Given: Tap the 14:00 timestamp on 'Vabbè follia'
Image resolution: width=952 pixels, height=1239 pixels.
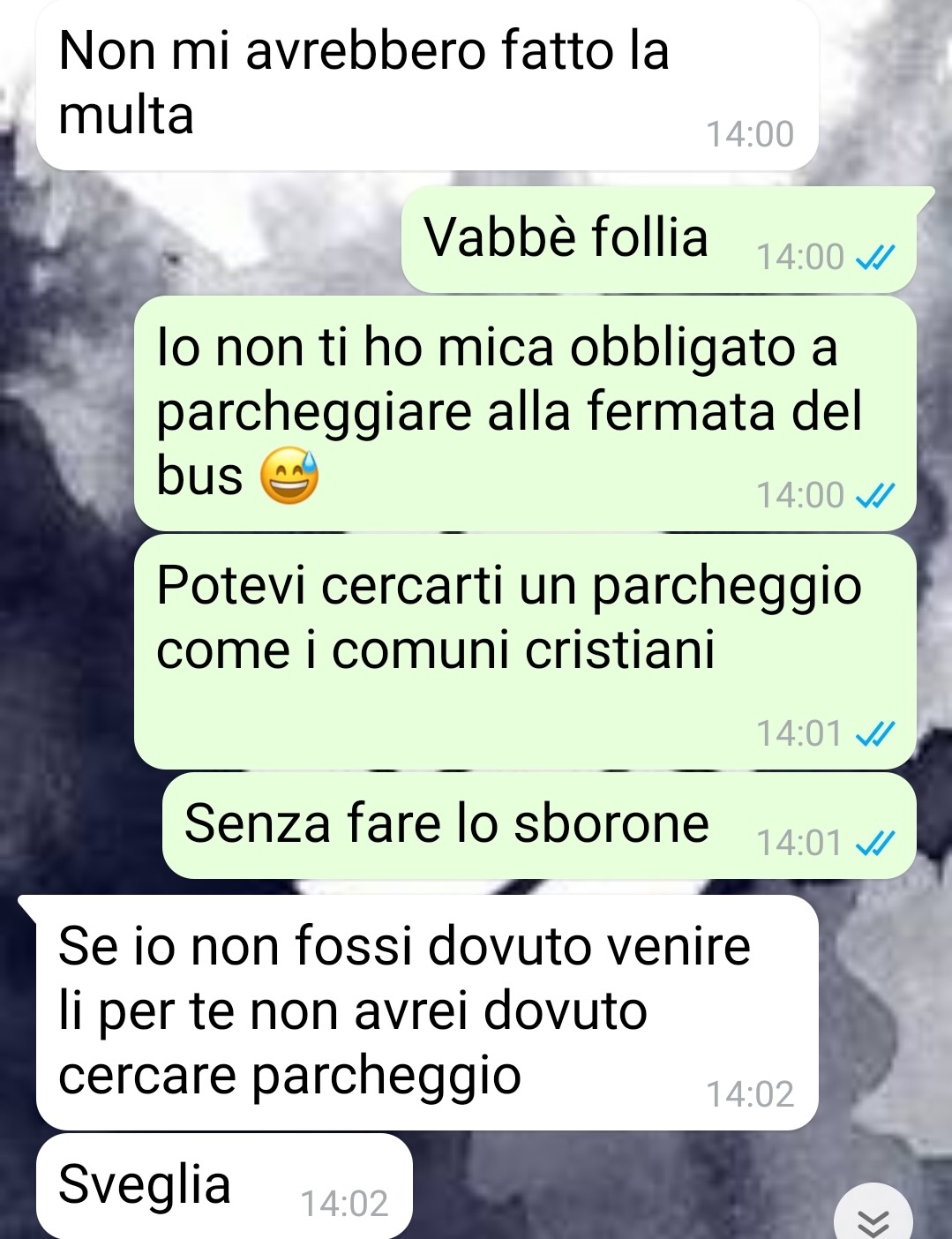Looking at the screenshot, I should [x=800, y=258].
